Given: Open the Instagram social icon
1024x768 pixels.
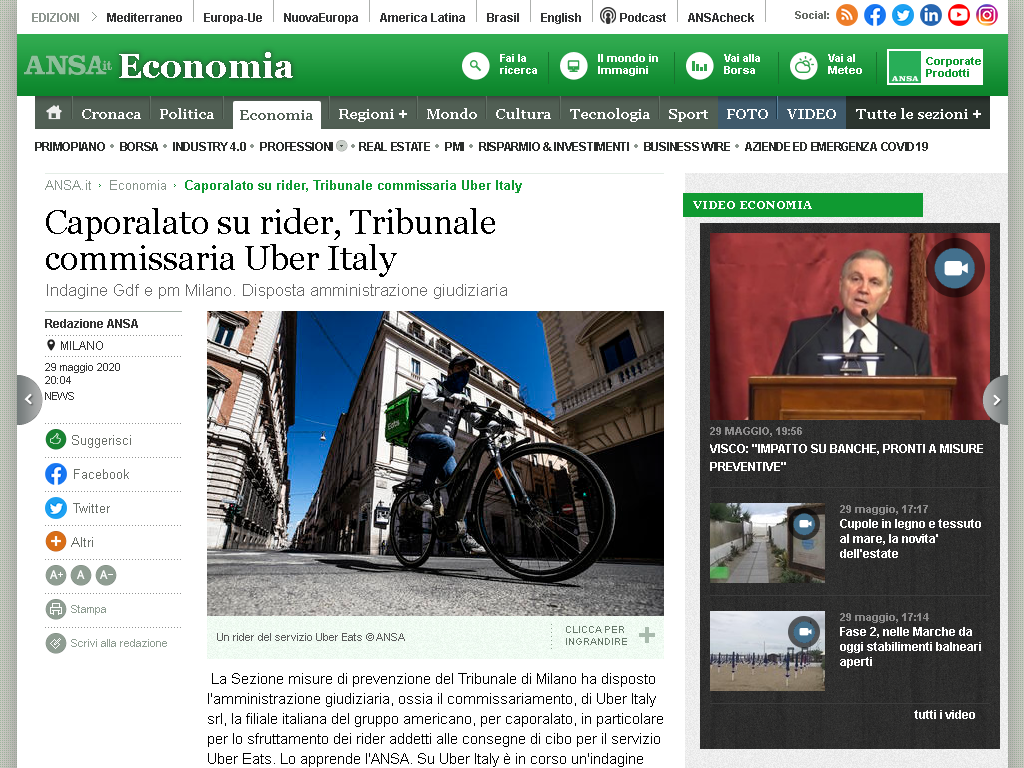Looking at the screenshot, I should [x=987, y=15].
